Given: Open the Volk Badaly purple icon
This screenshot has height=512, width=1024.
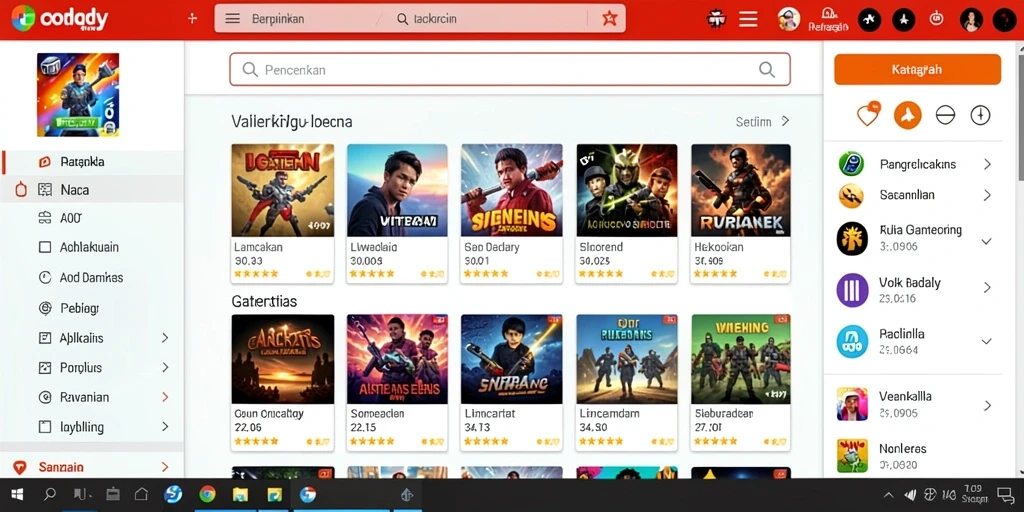Looking at the screenshot, I should pos(852,290).
